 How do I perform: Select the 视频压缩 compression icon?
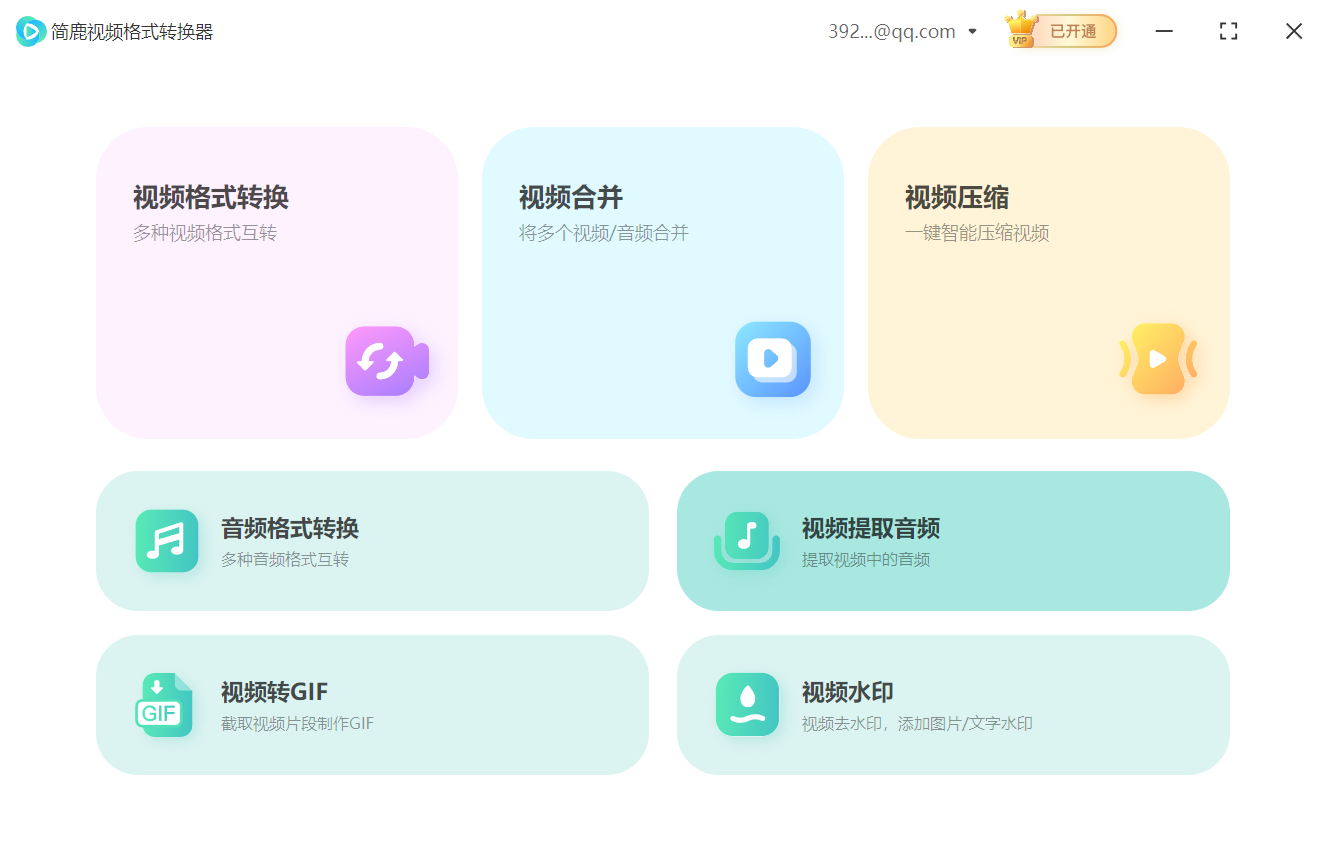(x=1158, y=360)
